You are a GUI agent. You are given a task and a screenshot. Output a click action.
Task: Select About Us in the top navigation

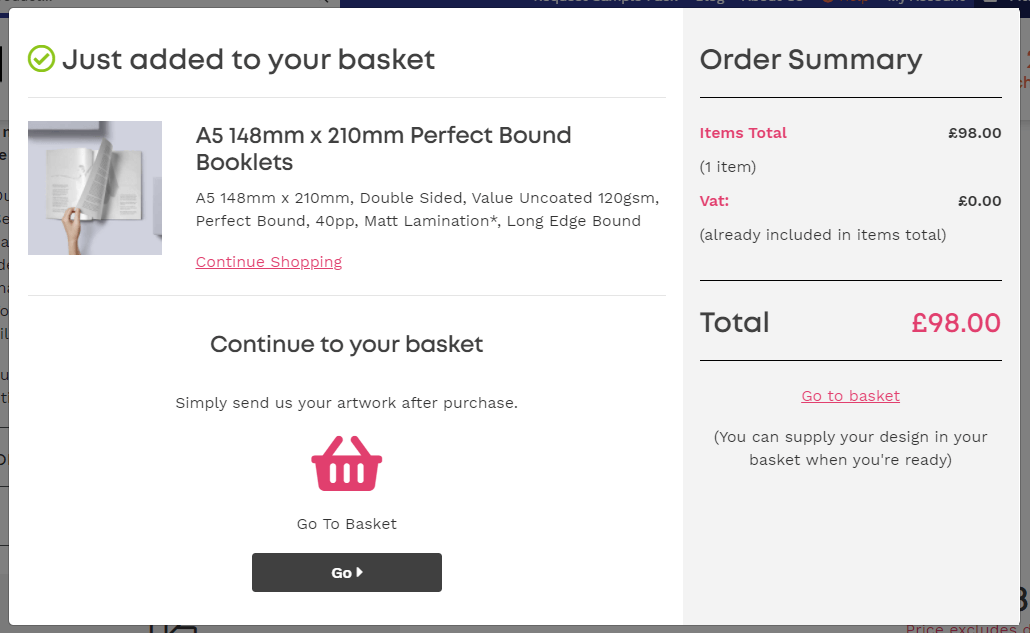tap(773, 2)
